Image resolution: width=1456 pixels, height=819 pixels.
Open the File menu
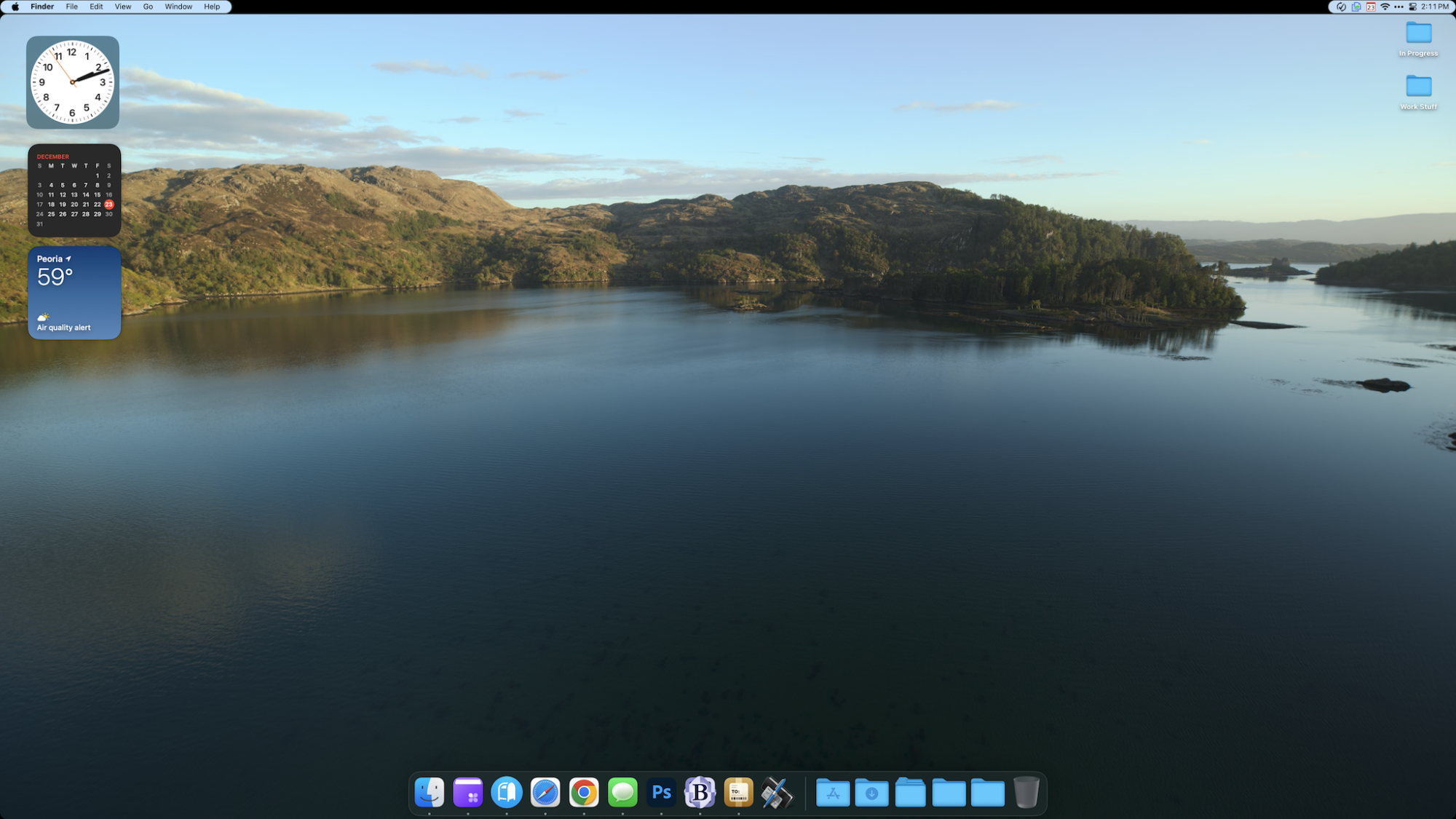[71, 7]
